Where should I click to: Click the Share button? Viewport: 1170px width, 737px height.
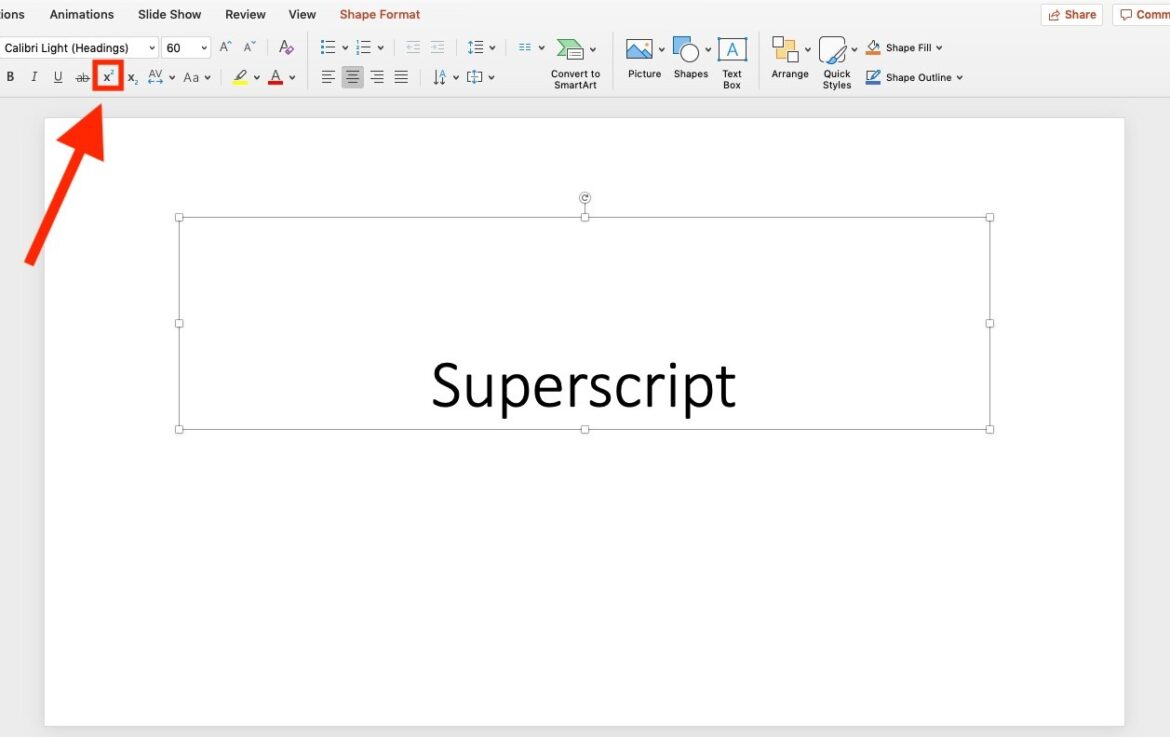click(1071, 15)
